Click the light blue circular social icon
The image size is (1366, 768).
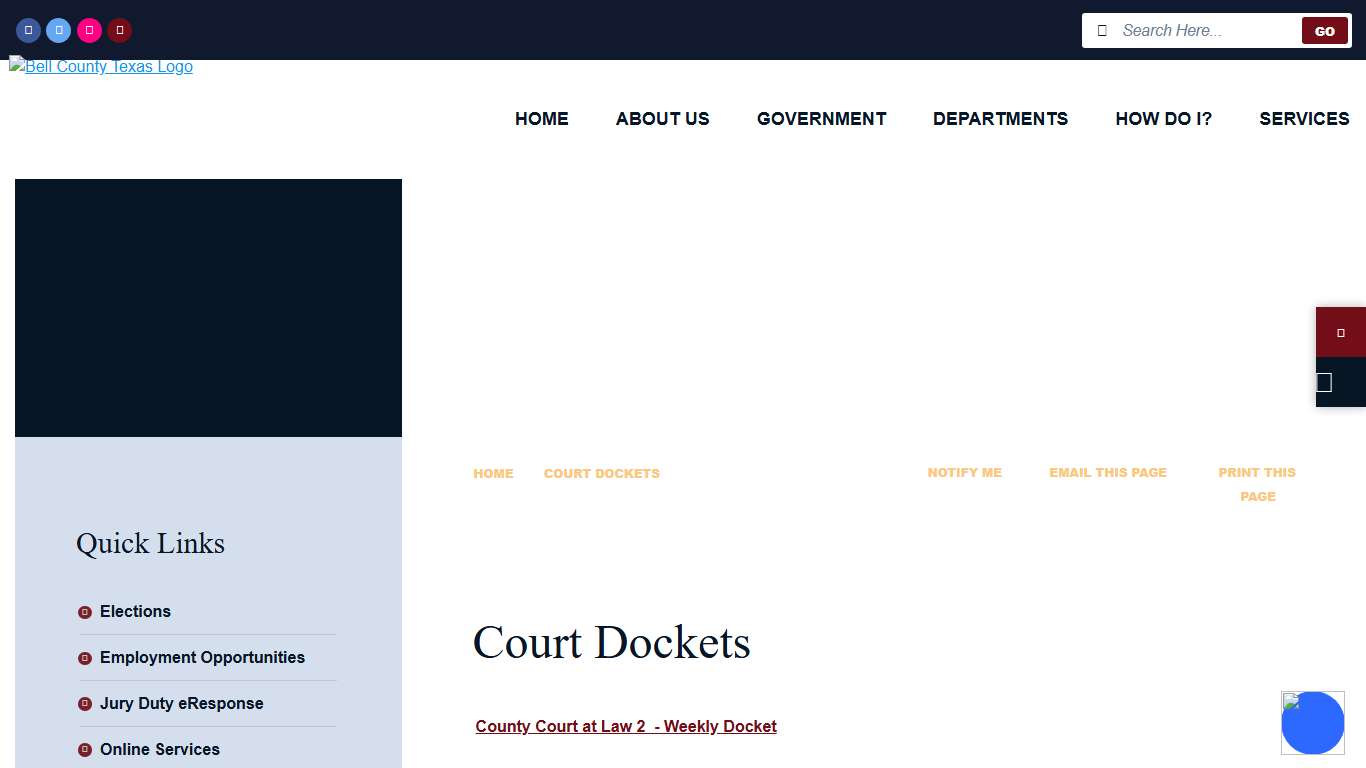59,30
